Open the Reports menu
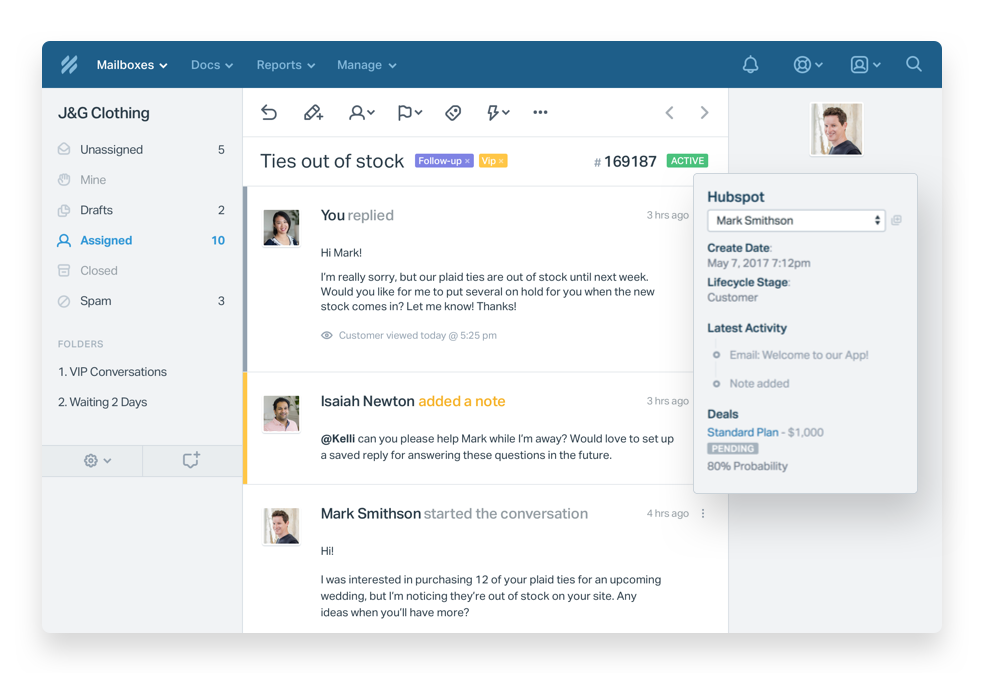This screenshot has height=673, width=984. (285, 65)
